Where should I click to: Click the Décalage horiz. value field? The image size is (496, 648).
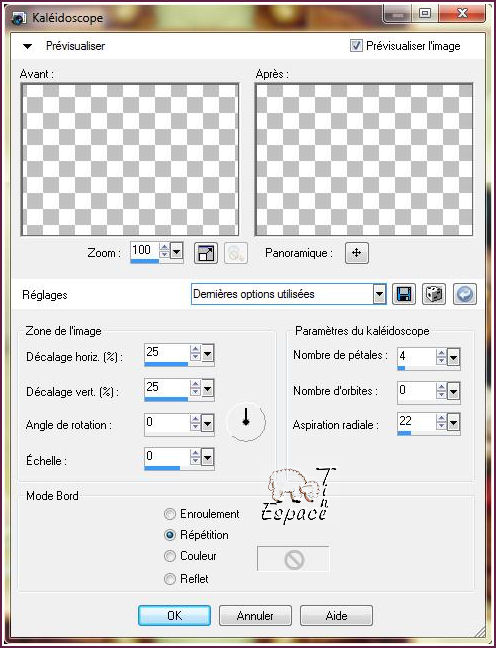[167, 352]
